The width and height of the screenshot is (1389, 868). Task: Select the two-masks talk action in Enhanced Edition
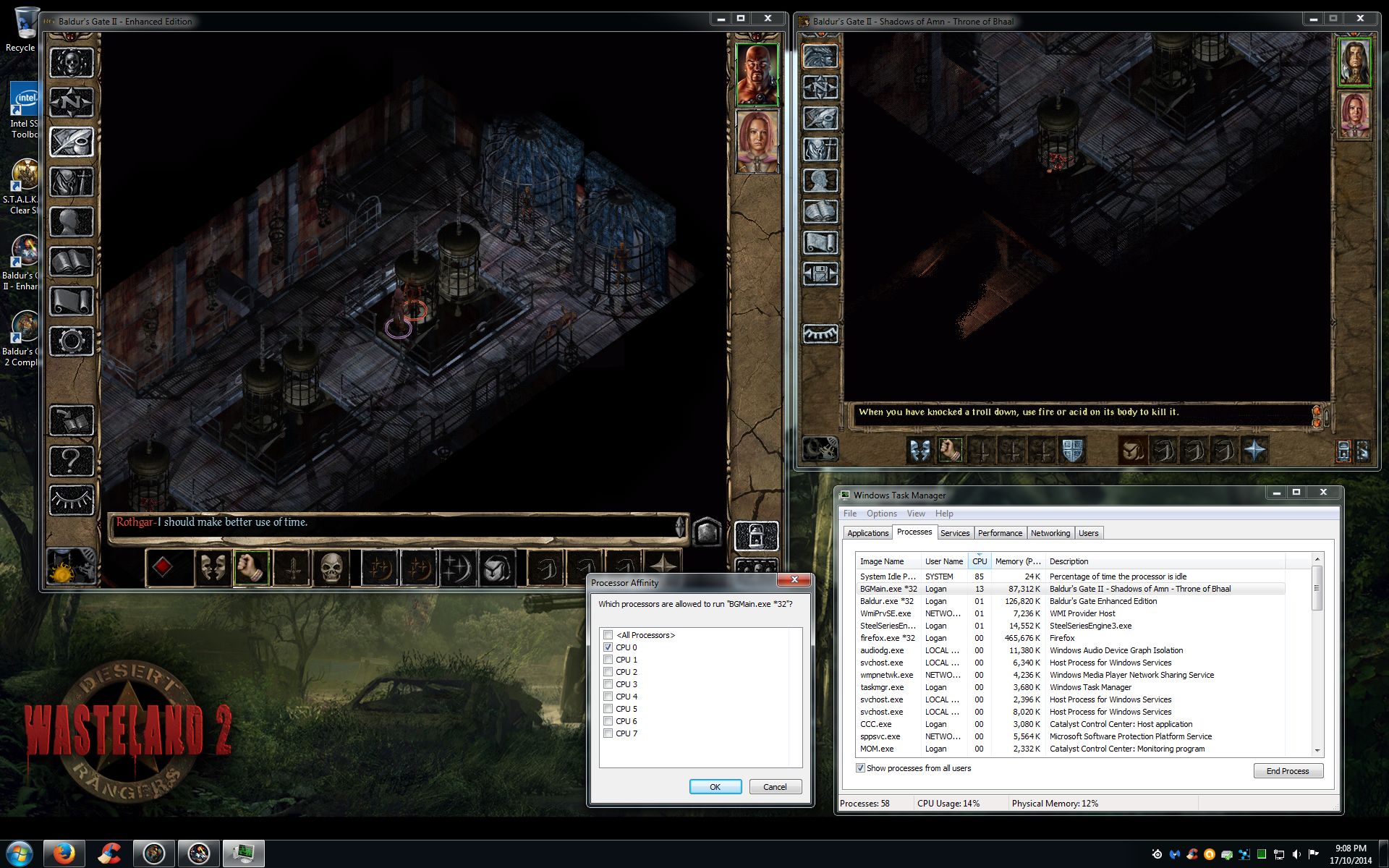[212, 567]
